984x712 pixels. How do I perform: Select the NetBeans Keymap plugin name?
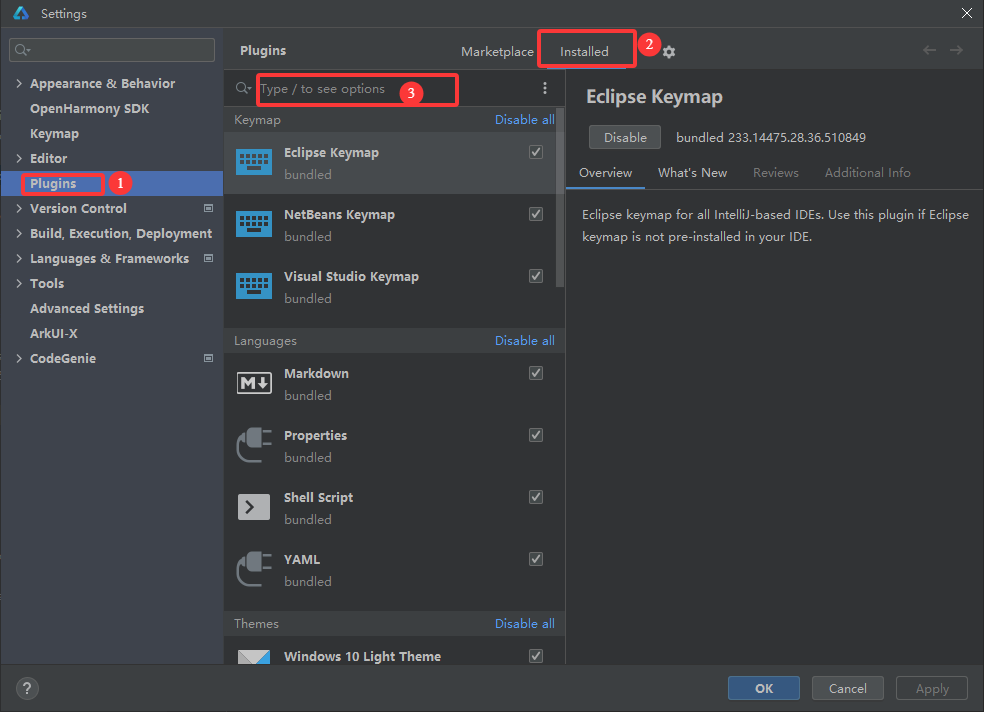pos(340,215)
